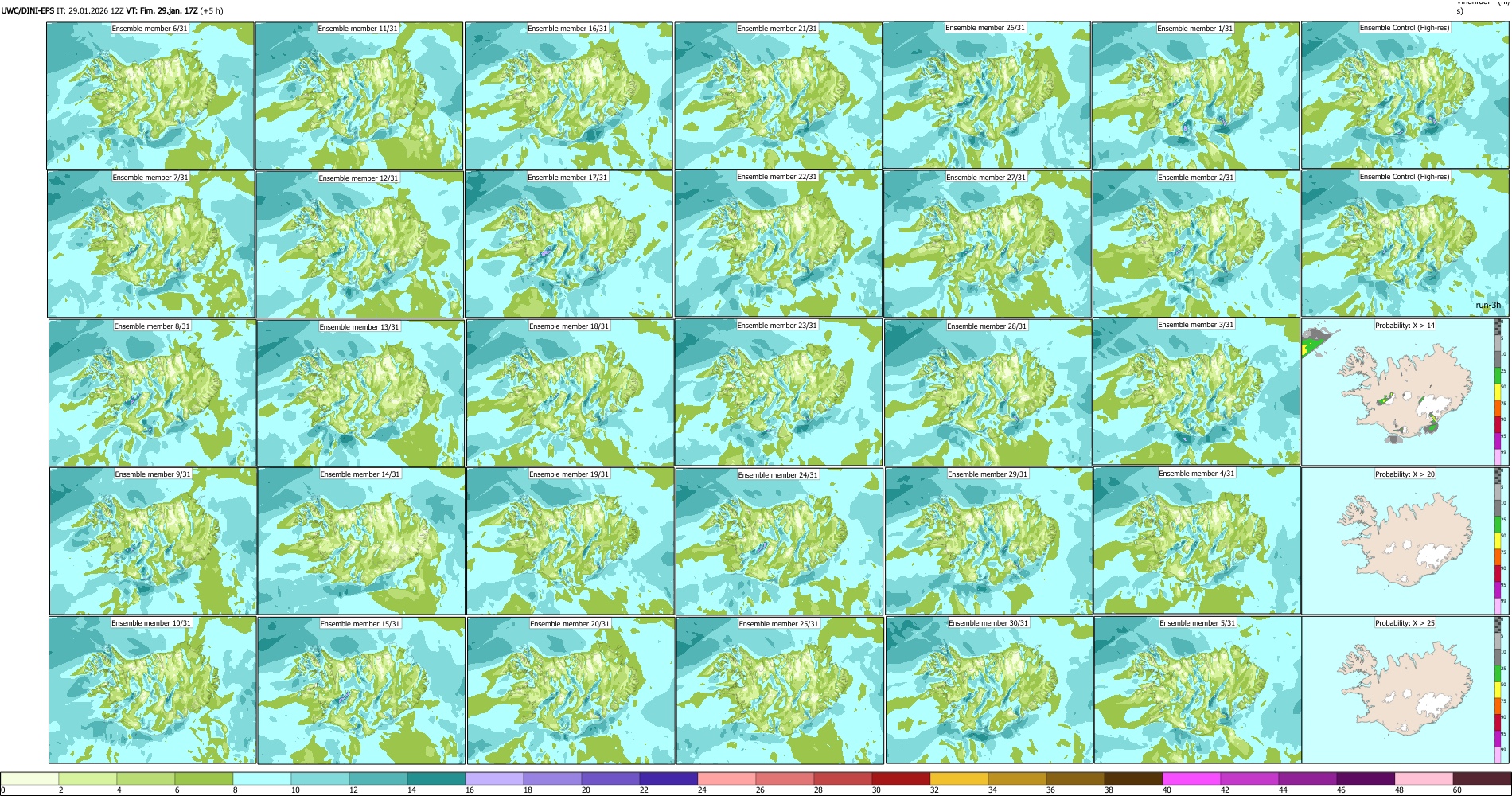Pick the light cyan 8–10 legend swatch
1512x796 pixels.
[262, 778]
